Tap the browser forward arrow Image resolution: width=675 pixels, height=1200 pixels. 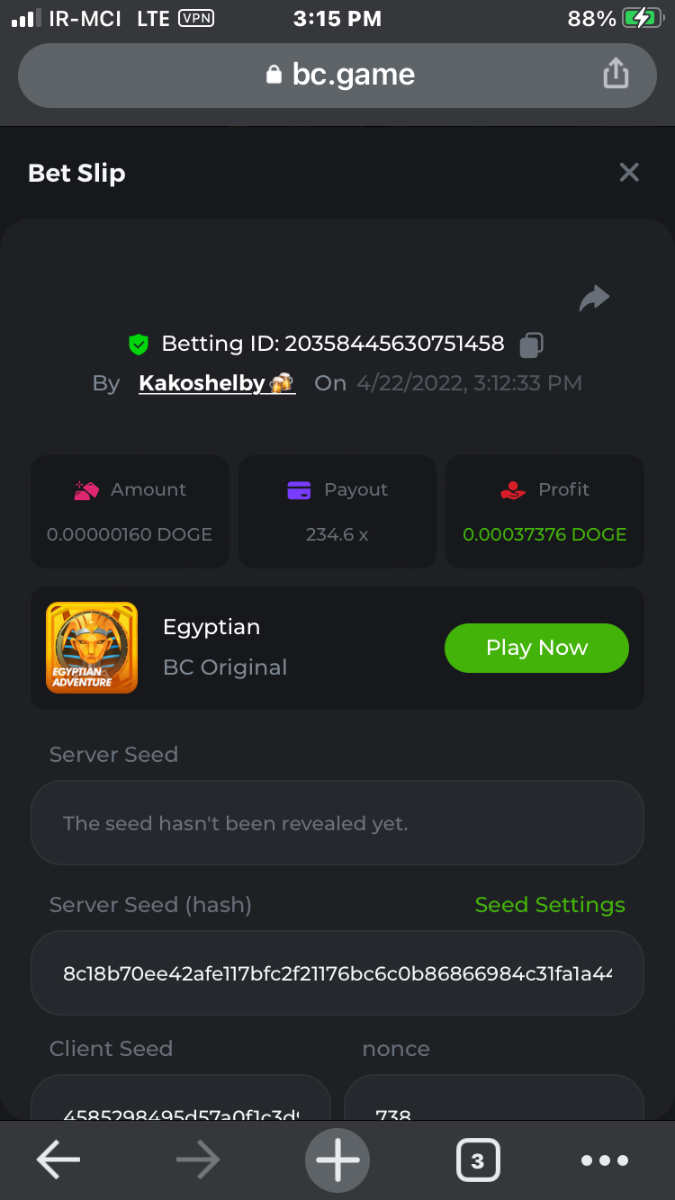pos(198,1160)
